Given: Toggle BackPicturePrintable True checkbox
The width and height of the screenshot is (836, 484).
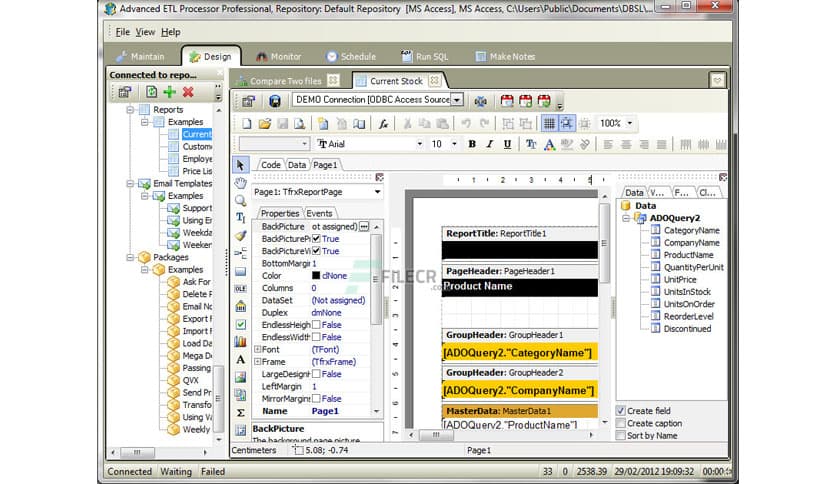Looking at the screenshot, I should coord(316,239).
